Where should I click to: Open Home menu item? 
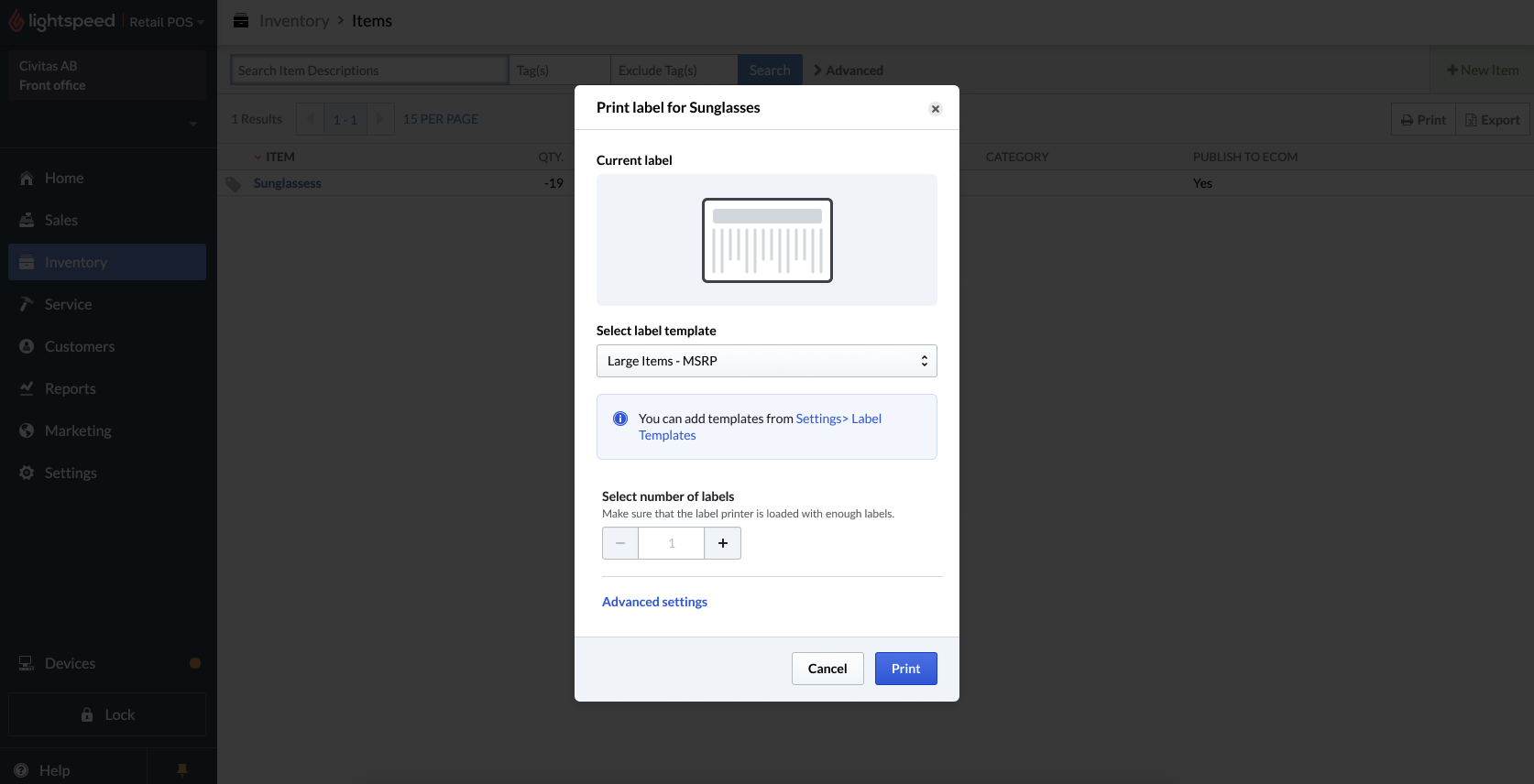[x=107, y=178]
